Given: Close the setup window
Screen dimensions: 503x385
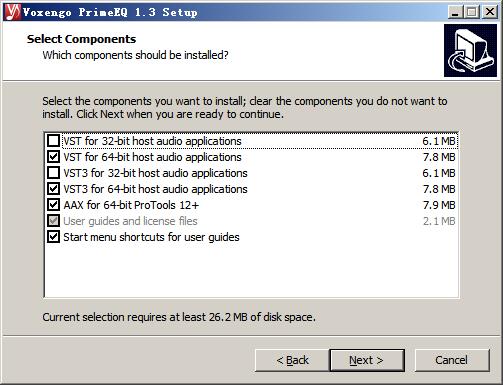Looking at the screenshot, I should (x=490, y=12).
